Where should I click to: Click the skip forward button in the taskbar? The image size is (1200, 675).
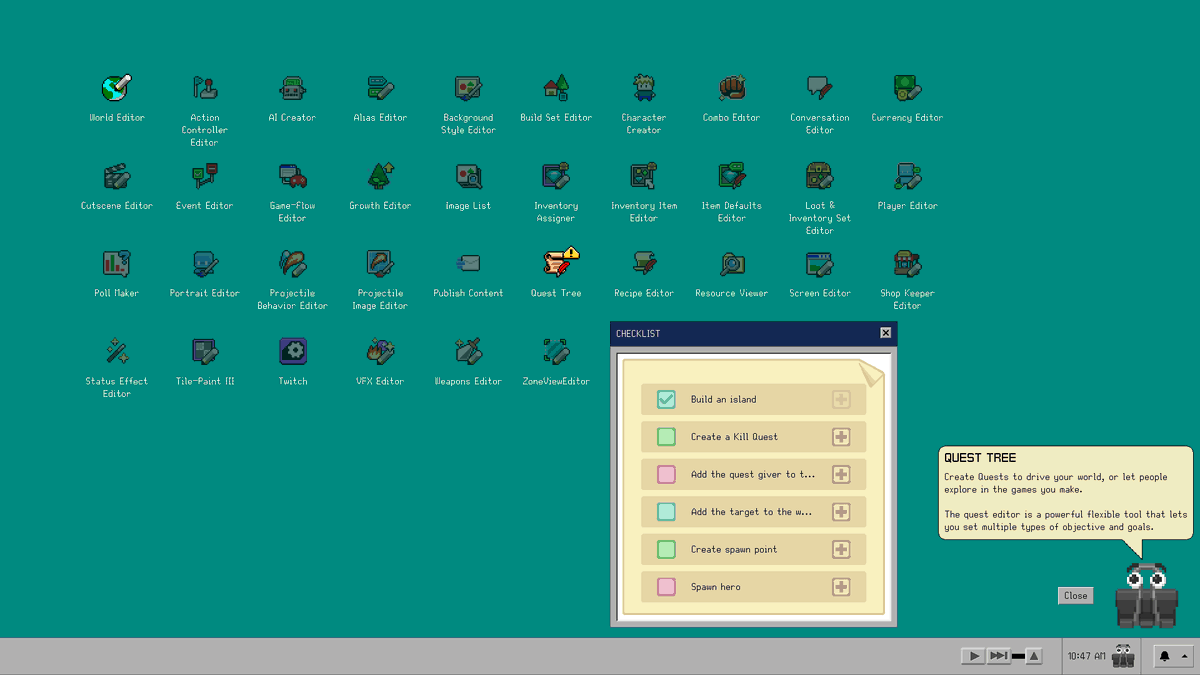coord(998,656)
